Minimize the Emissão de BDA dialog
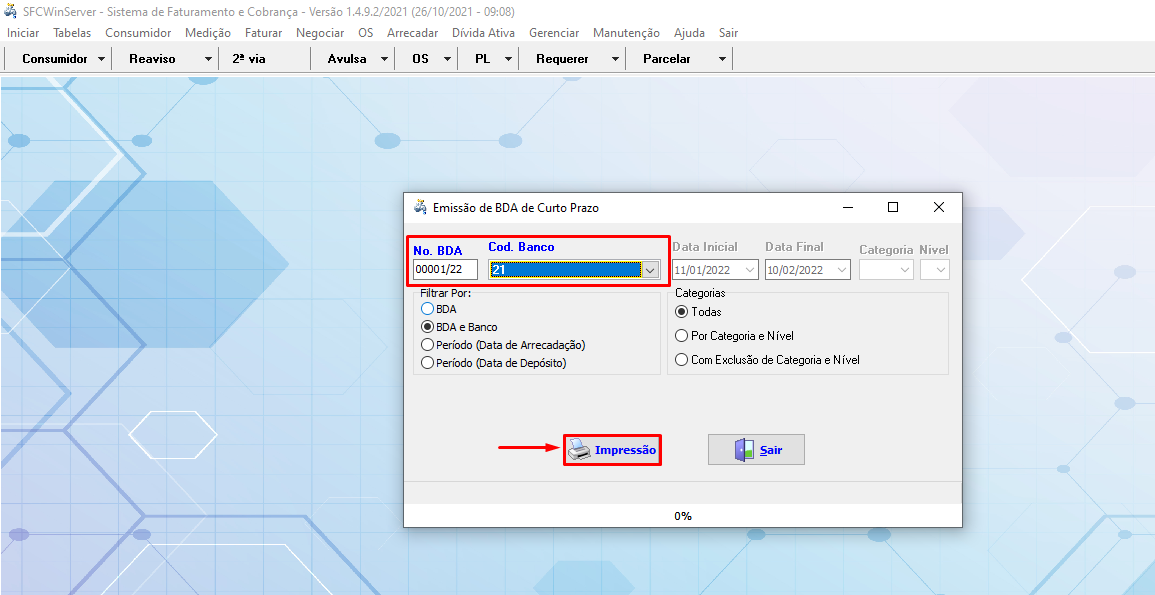 pyautogui.click(x=848, y=207)
